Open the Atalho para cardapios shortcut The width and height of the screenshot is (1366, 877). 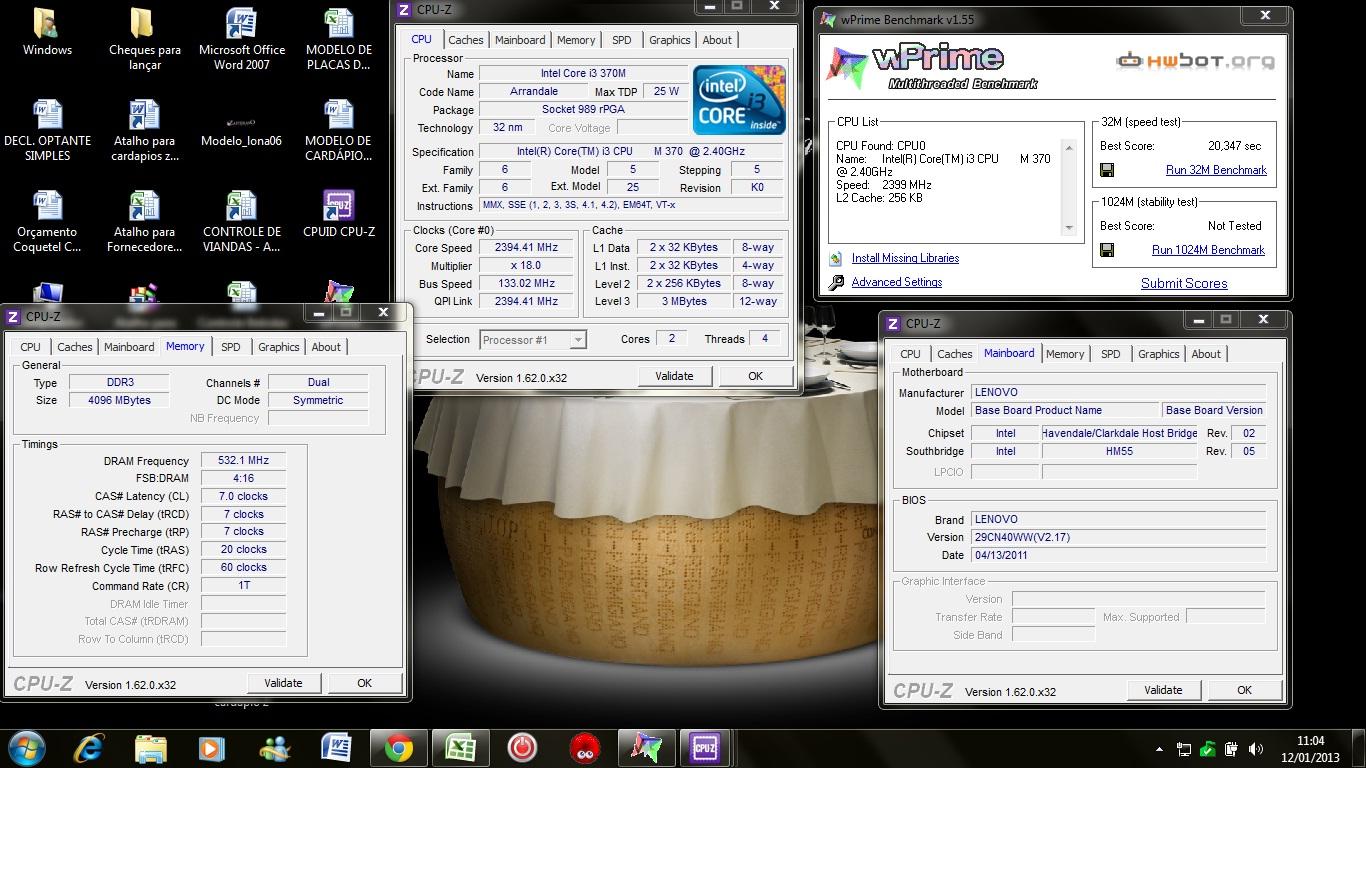pyautogui.click(x=144, y=130)
